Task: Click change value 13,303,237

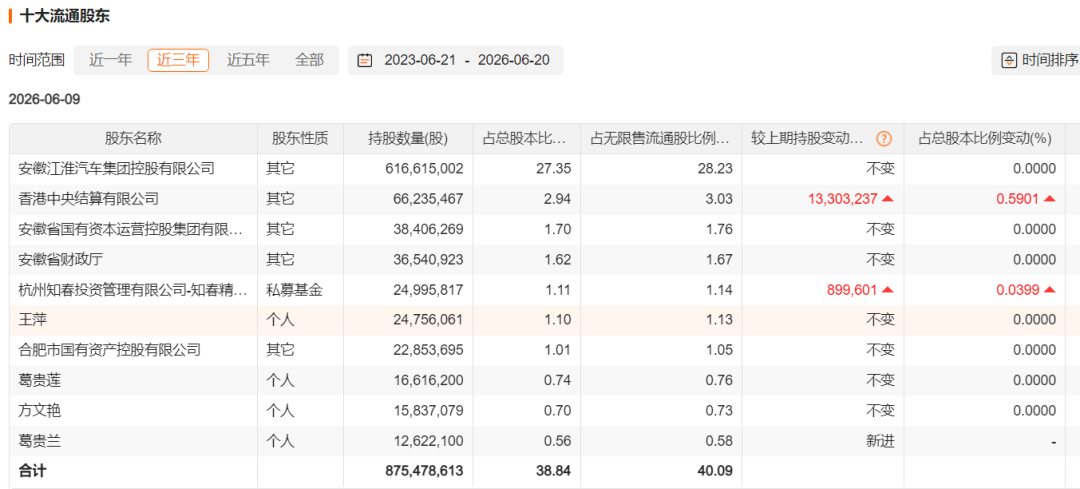Action: coord(843,199)
